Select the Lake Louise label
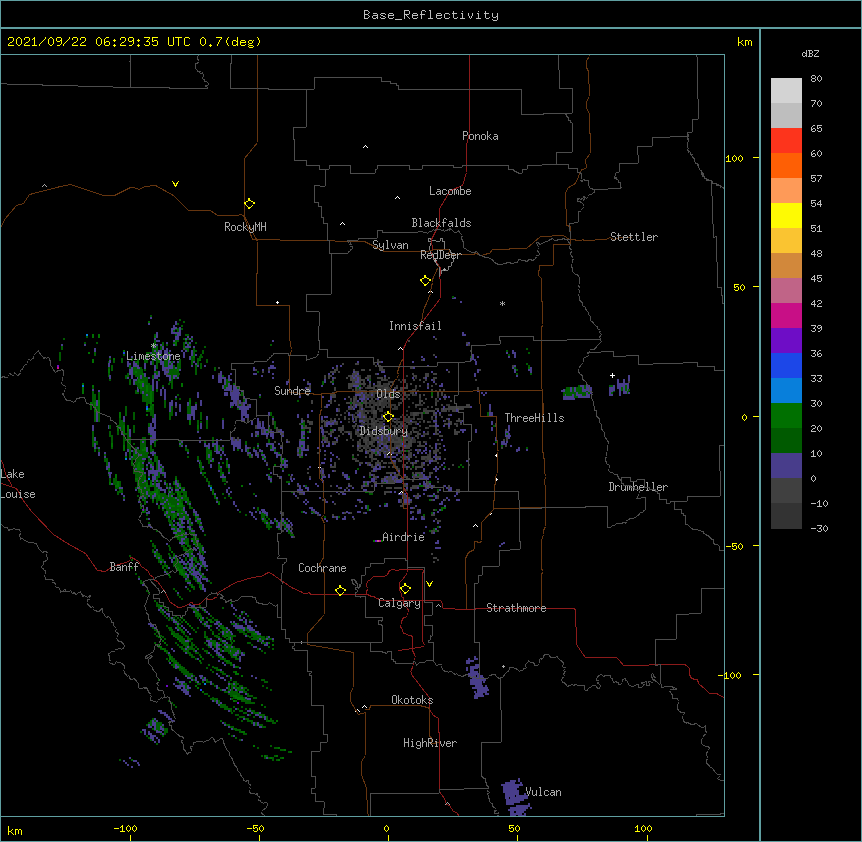 [18, 484]
